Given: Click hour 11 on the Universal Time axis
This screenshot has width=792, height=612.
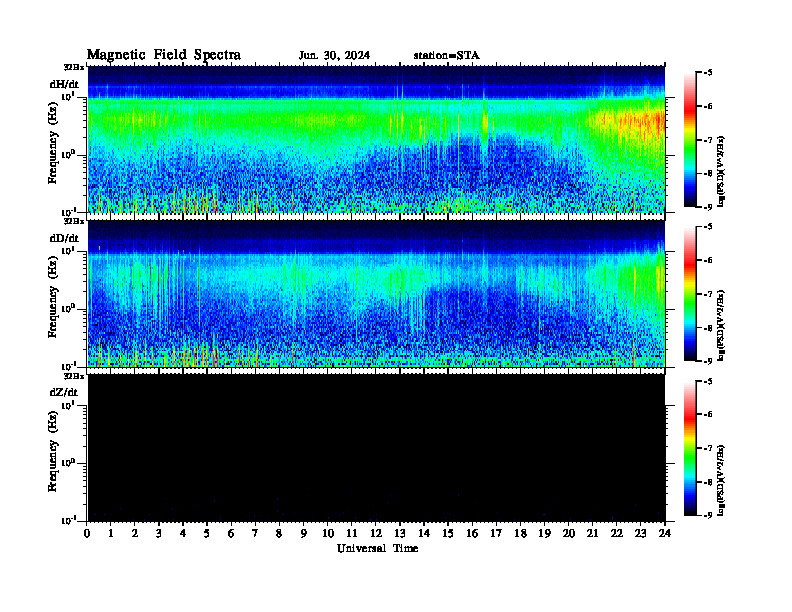Looking at the screenshot, I should (x=352, y=534).
